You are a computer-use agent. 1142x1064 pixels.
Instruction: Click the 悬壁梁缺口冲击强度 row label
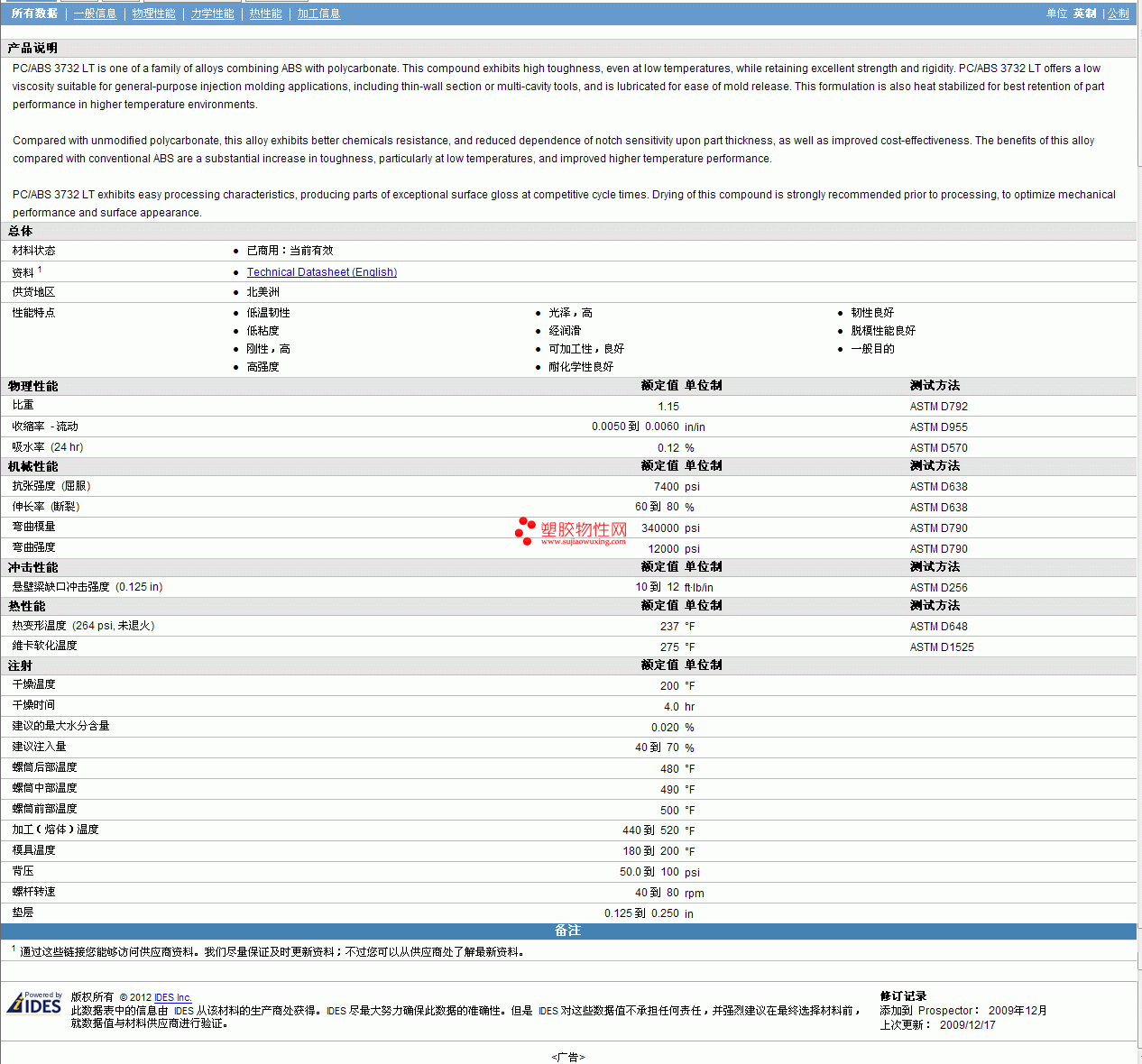click(87, 587)
